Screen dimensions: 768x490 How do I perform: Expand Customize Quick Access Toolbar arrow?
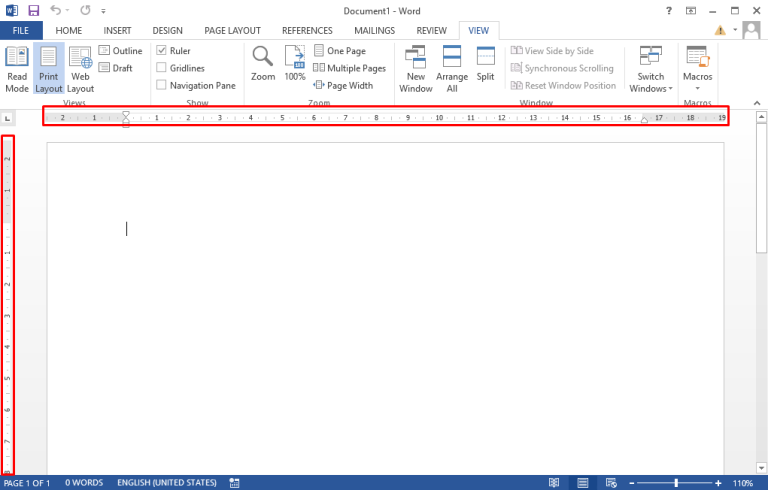pyautogui.click(x=102, y=11)
